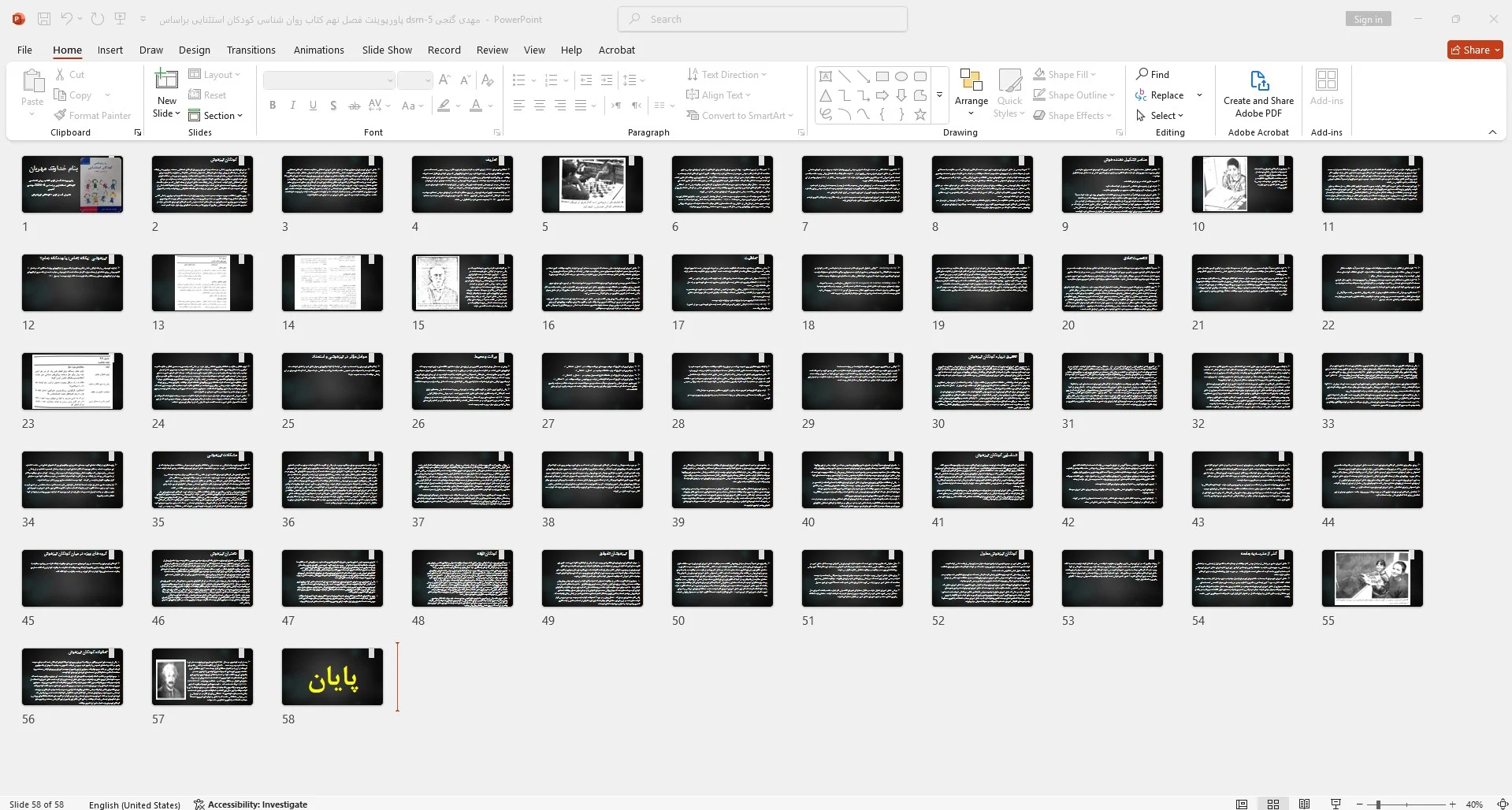This screenshot has height=810, width=1512.
Task: Open the File menu
Action: pos(24,50)
